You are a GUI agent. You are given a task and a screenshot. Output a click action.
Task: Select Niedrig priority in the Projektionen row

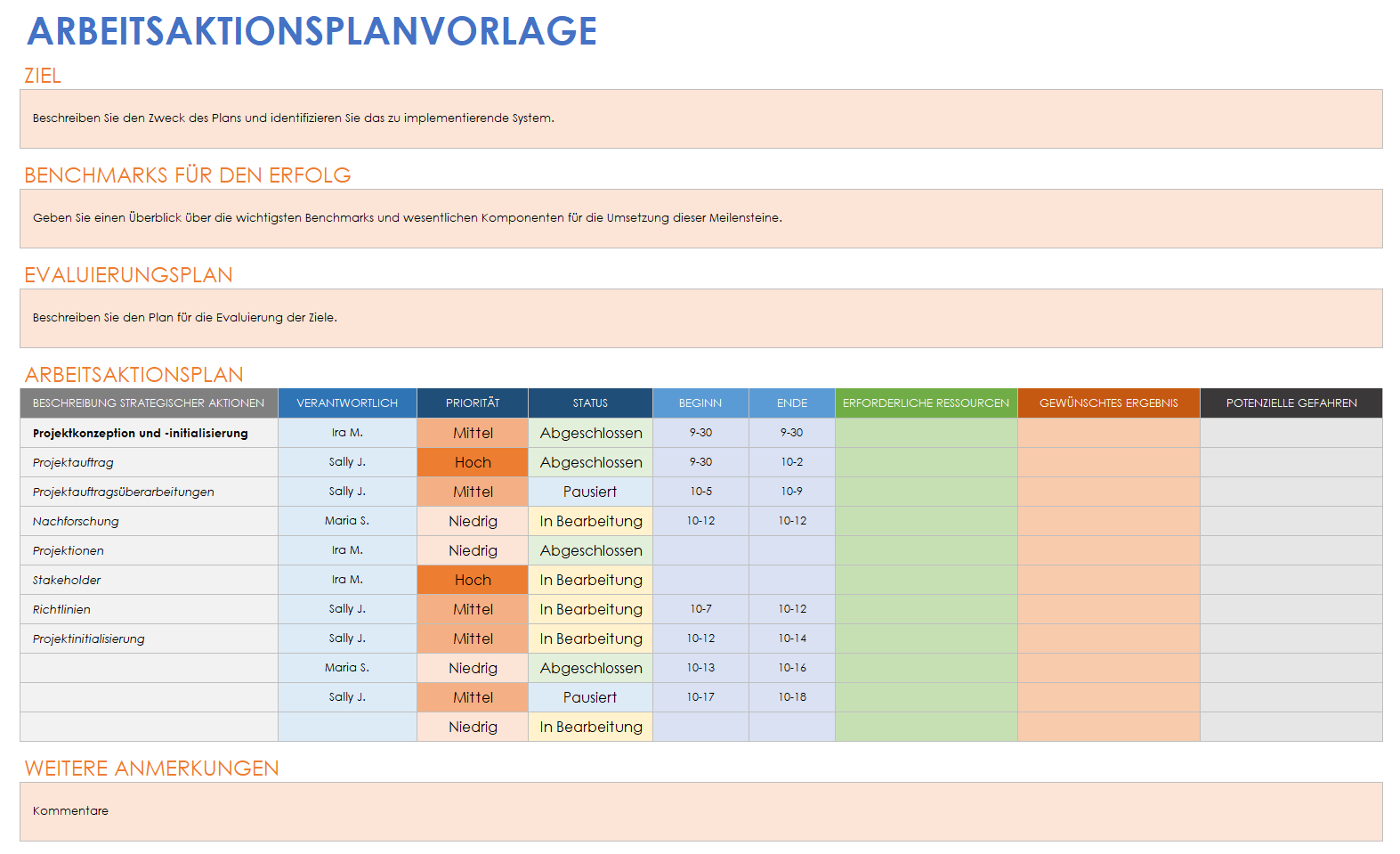pos(473,550)
